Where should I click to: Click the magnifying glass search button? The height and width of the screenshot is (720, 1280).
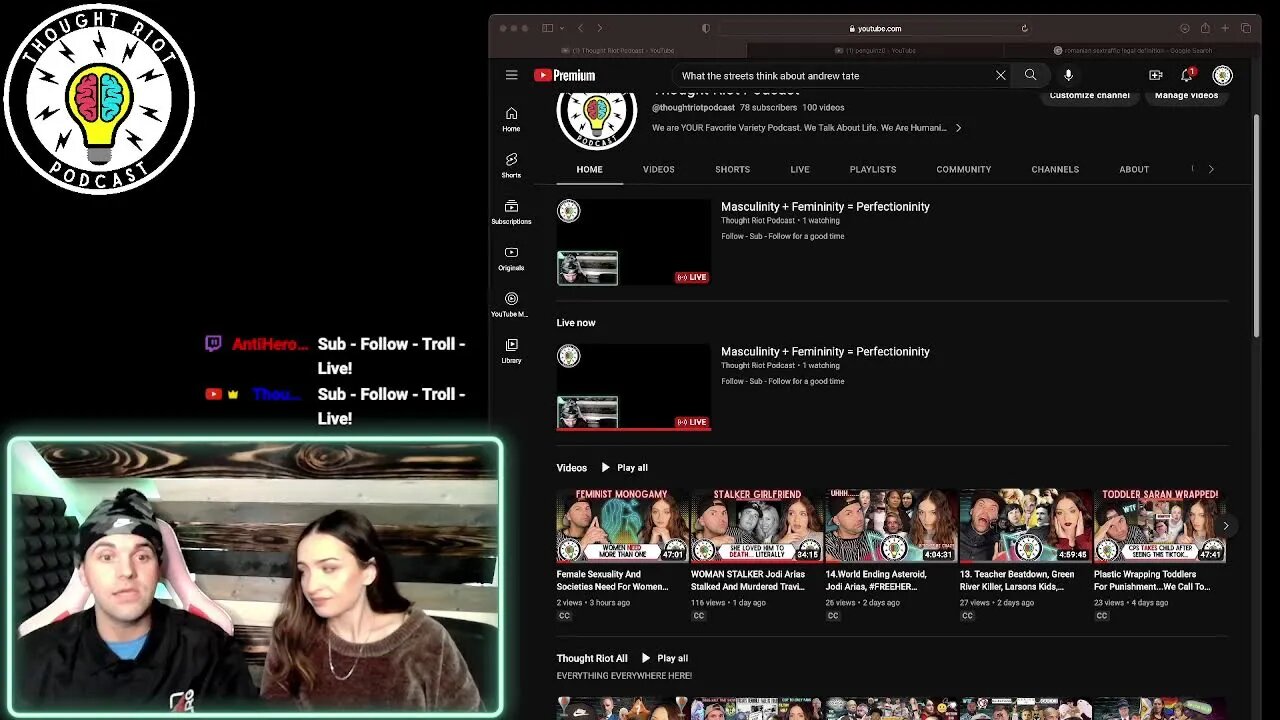click(1030, 75)
